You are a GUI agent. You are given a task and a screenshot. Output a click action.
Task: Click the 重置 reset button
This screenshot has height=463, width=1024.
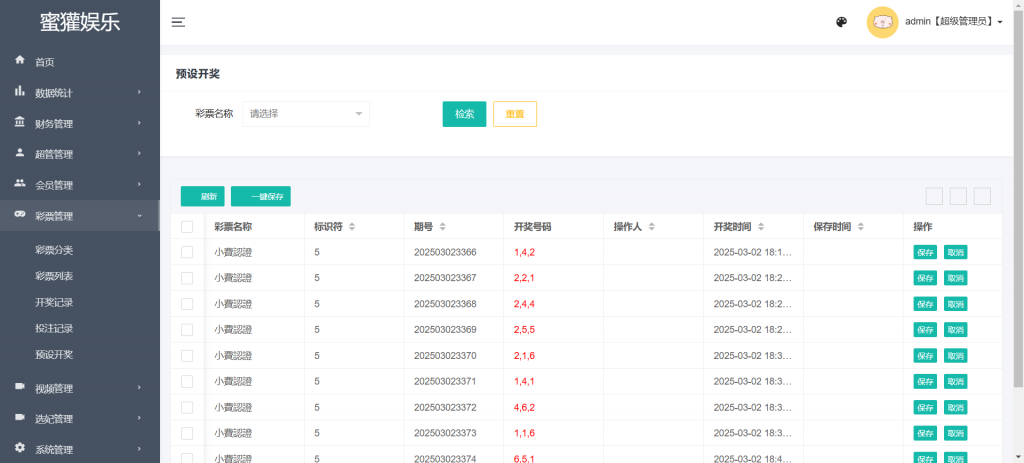515,114
